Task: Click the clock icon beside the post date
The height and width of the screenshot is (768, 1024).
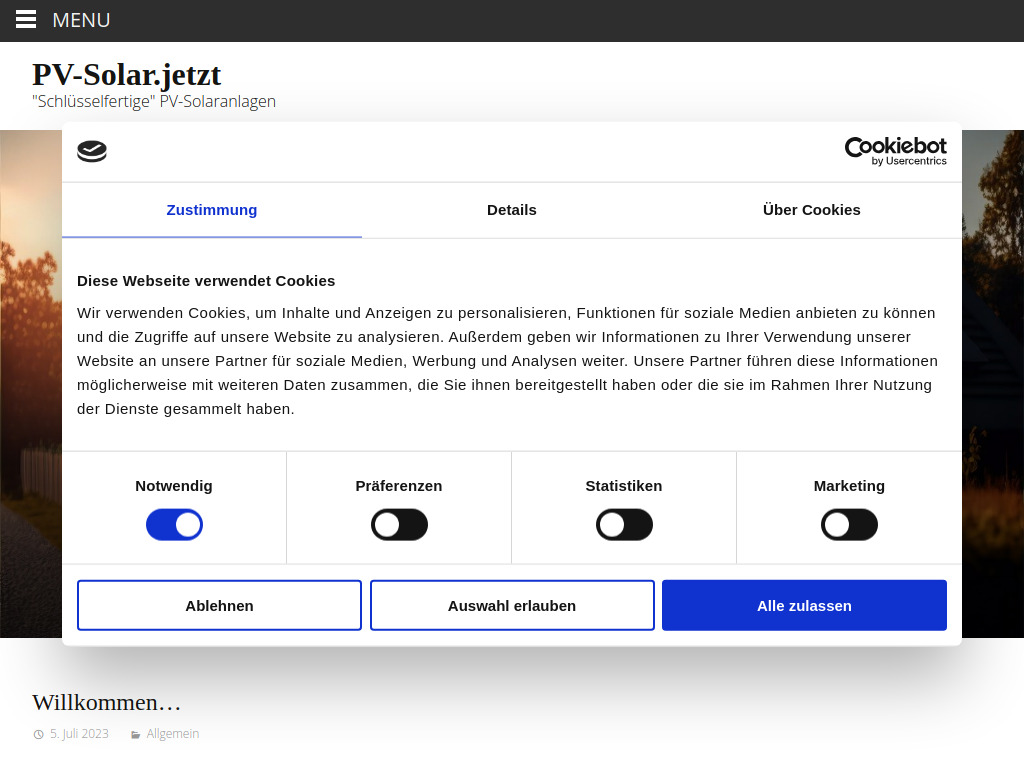Action: [x=37, y=733]
